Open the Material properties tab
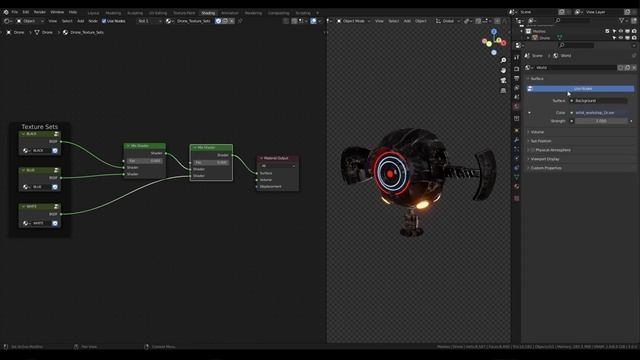Viewport: 640px width, 360px height. click(517, 186)
